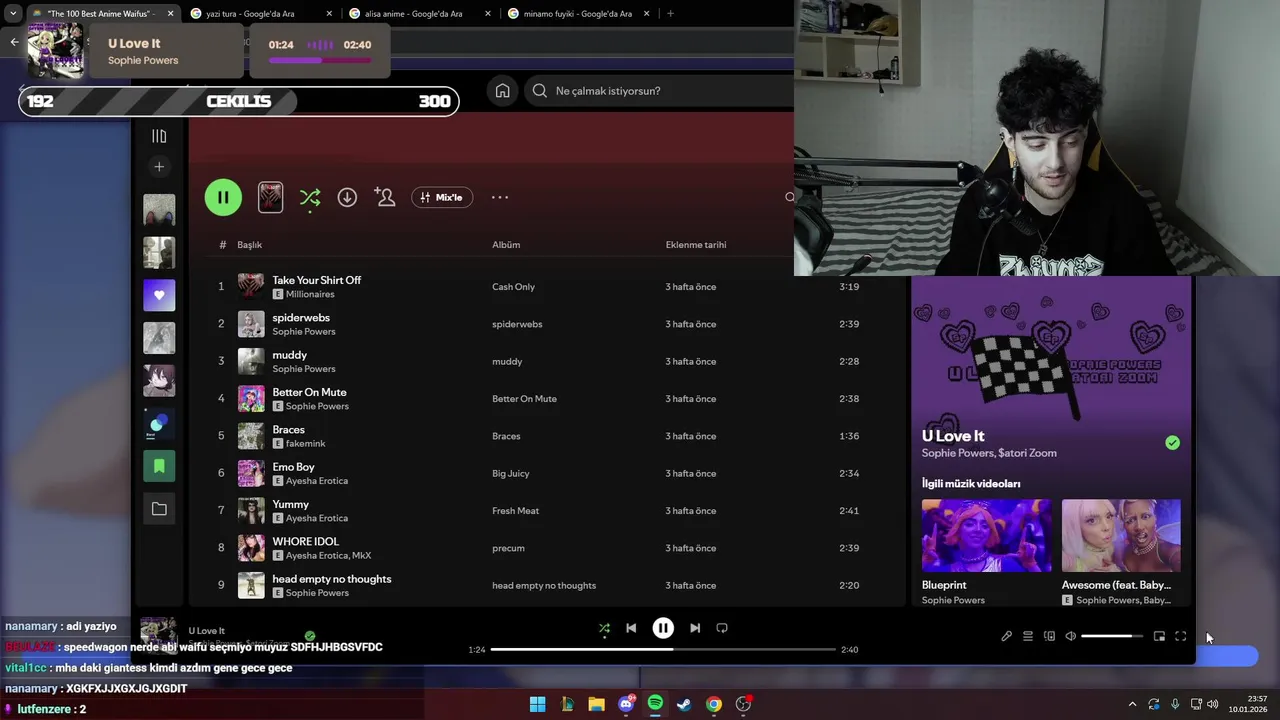Mute audio with the speaker icon
This screenshot has height=720, width=1280.
1070,636
